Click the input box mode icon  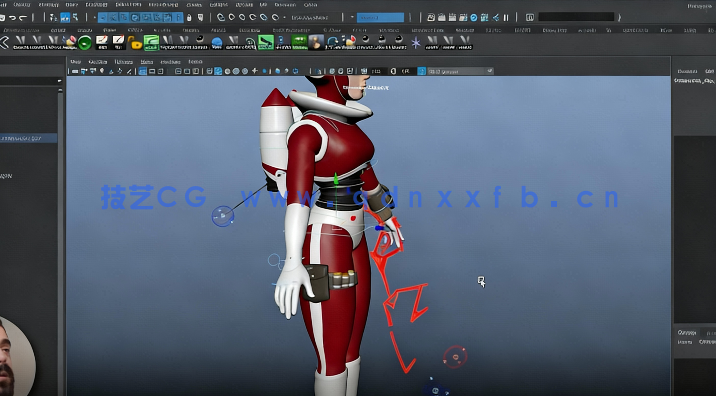click(530, 18)
